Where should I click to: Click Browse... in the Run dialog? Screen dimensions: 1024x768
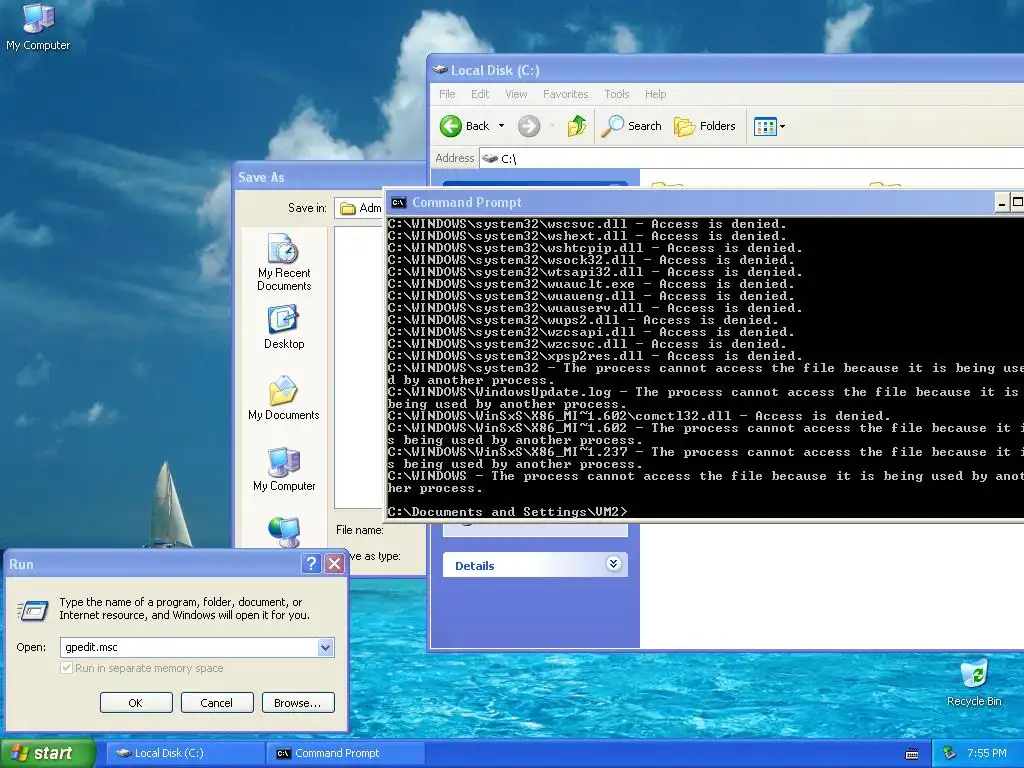[x=298, y=703]
